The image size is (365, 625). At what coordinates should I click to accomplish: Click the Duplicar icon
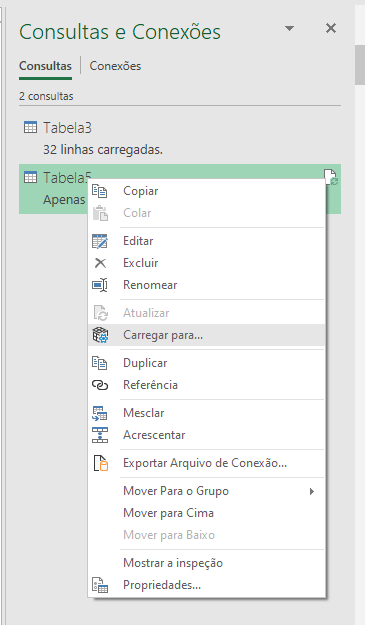pyautogui.click(x=100, y=363)
